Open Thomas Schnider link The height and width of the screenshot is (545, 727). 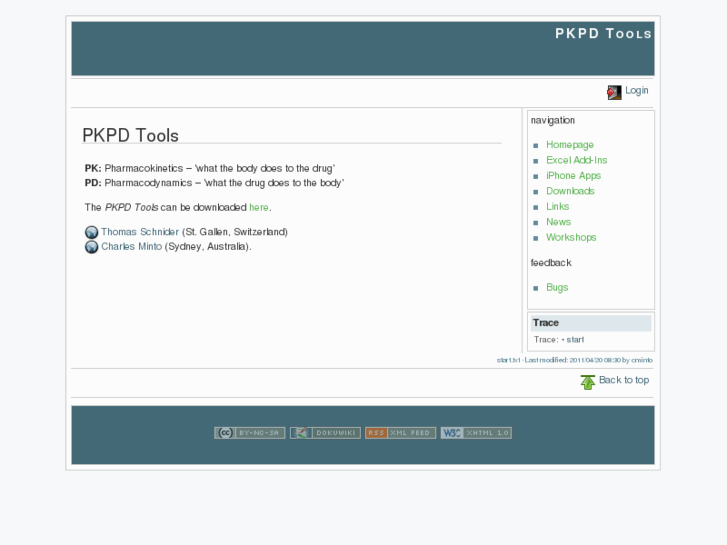click(140, 232)
